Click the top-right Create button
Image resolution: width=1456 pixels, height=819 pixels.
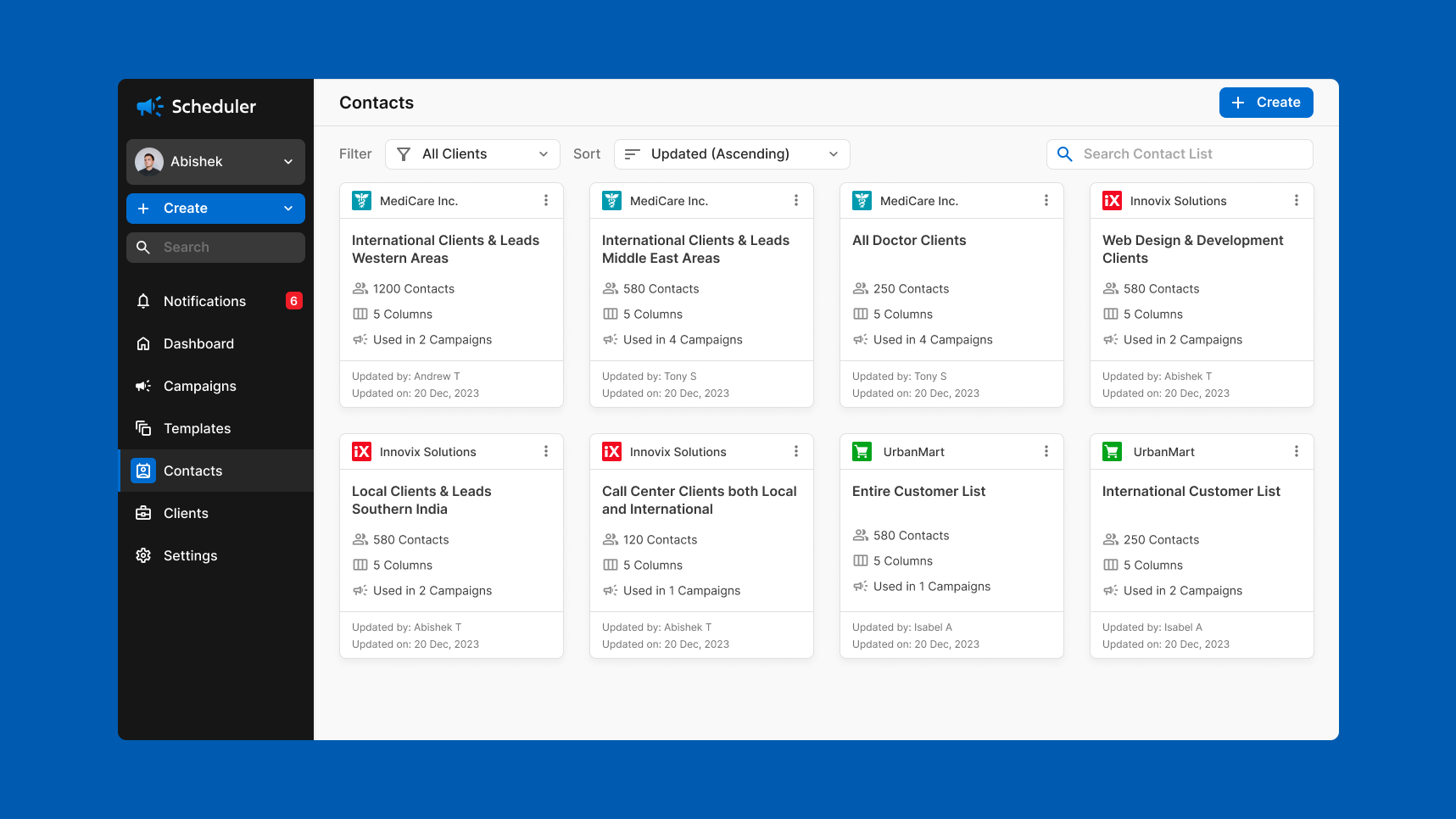[x=1266, y=103]
